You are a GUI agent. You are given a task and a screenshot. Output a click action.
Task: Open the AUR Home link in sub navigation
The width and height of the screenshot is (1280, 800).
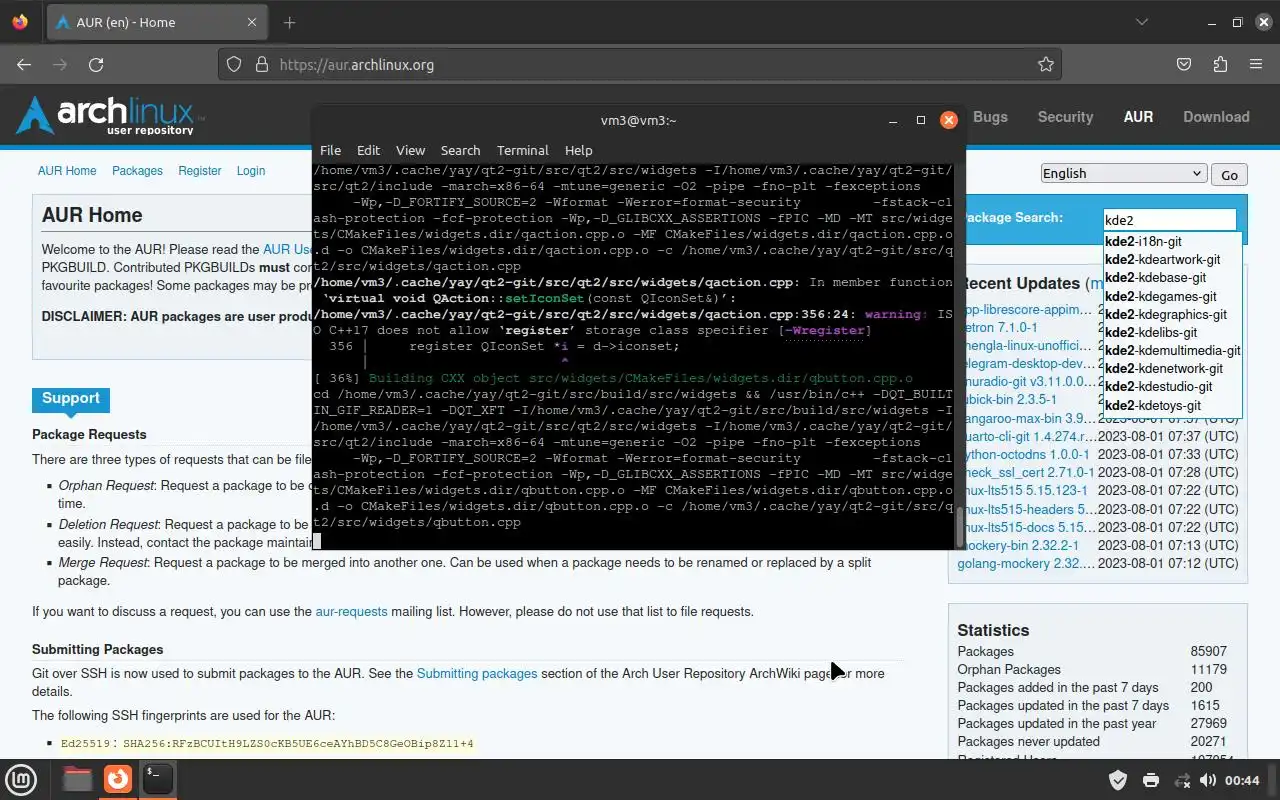67,171
